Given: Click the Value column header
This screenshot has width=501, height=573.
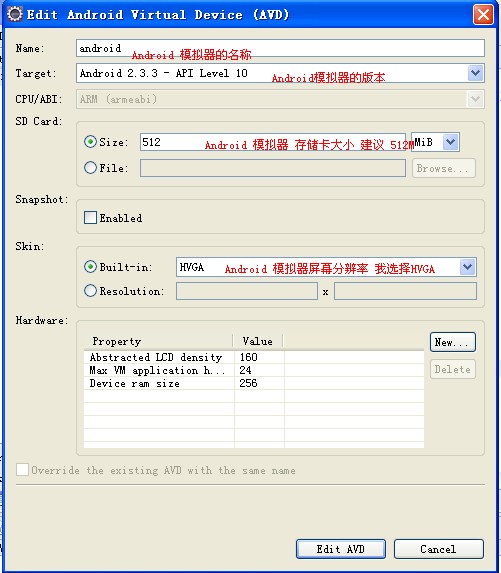Looking at the screenshot, I should click(258, 341).
